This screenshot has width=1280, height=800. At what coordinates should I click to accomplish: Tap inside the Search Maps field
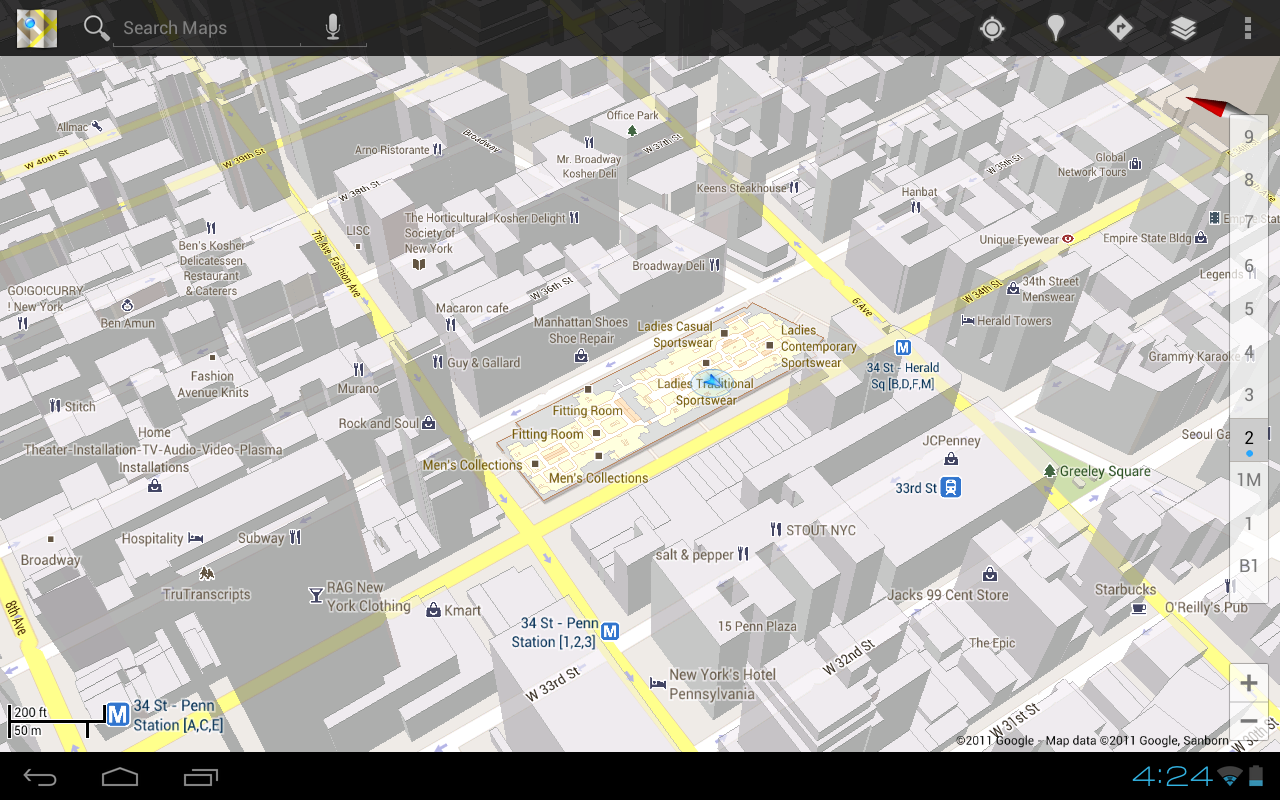click(x=200, y=27)
